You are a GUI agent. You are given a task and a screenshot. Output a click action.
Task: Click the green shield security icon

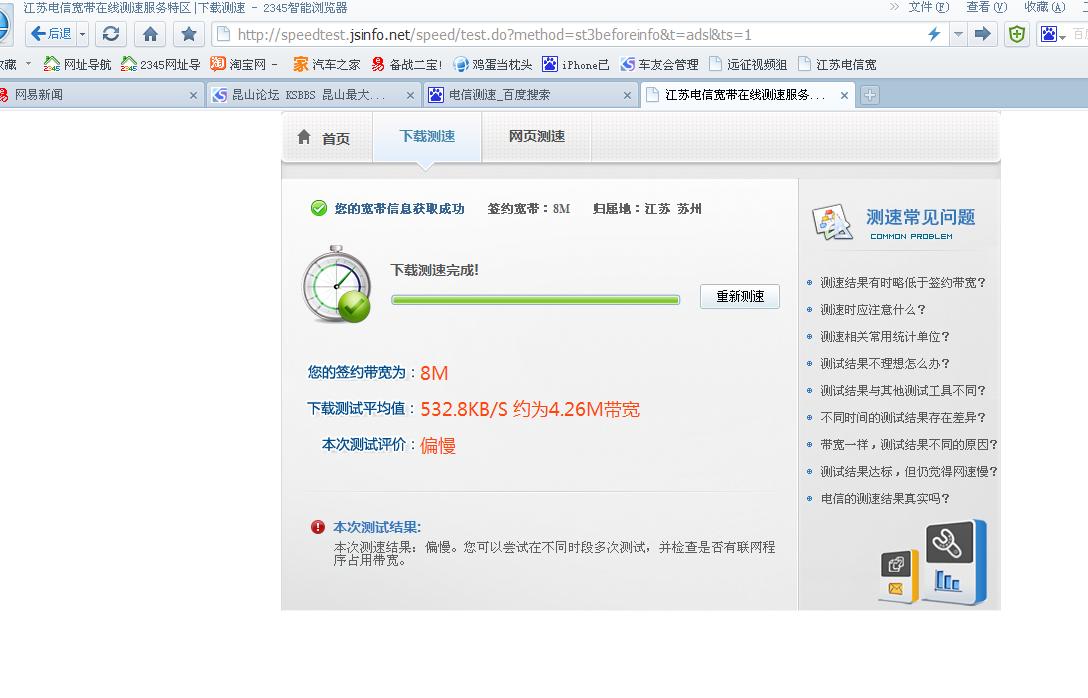[x=1017, y=34]
